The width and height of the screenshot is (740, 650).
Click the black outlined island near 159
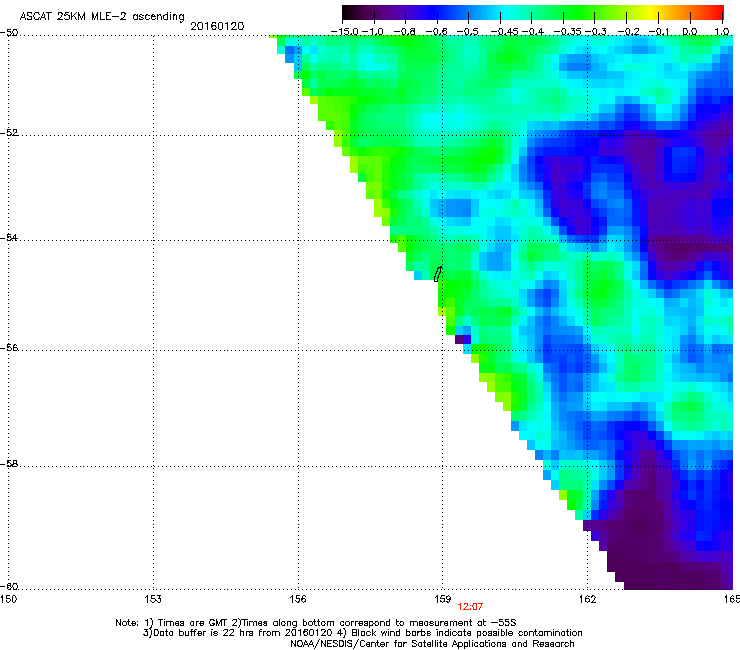tap(437, 274)
